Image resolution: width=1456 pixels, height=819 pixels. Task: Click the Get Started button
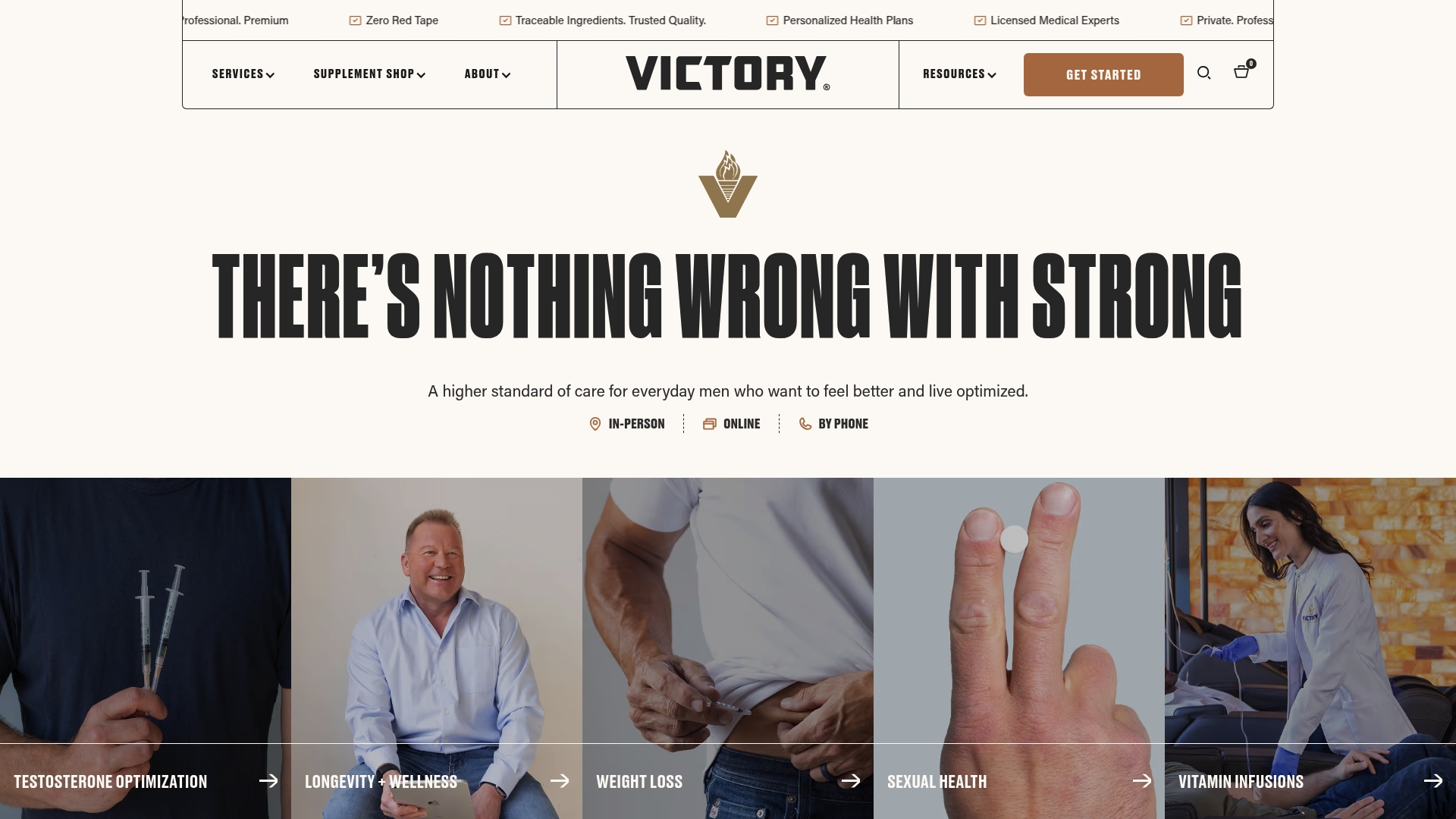coord(1103,74)
